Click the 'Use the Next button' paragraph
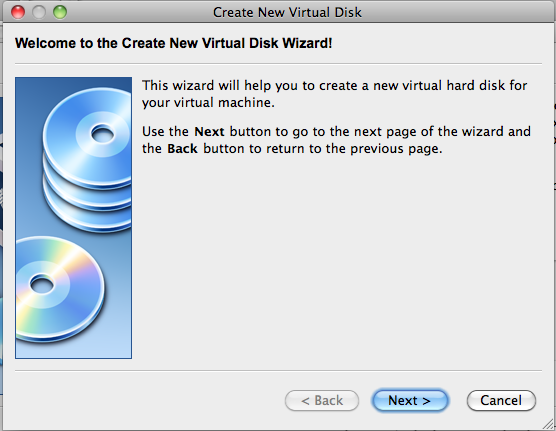The image size is (556, 431). (337, 140)
